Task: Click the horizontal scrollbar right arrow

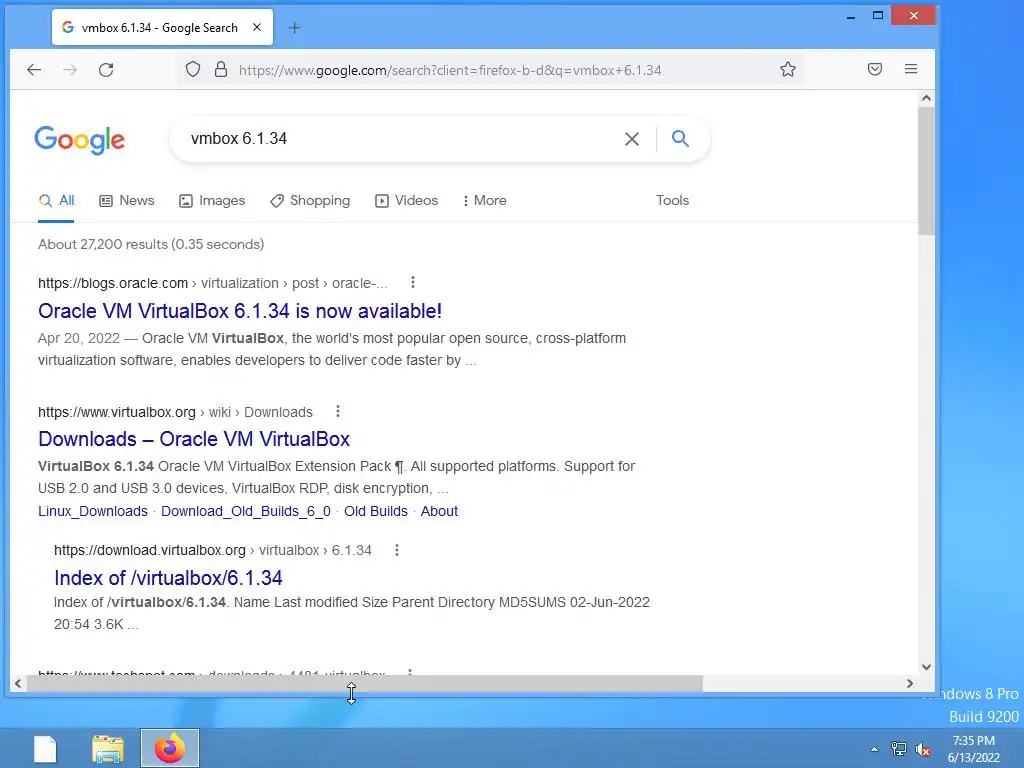Action: (x=910, y=683)
